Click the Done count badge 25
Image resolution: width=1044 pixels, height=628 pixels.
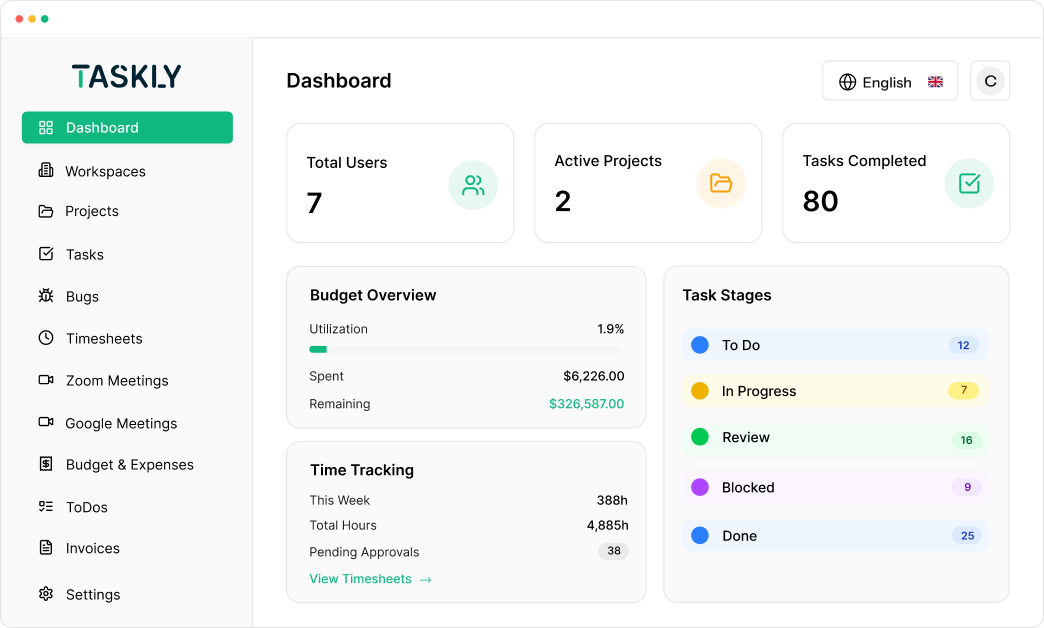click(x=967, y=535)
